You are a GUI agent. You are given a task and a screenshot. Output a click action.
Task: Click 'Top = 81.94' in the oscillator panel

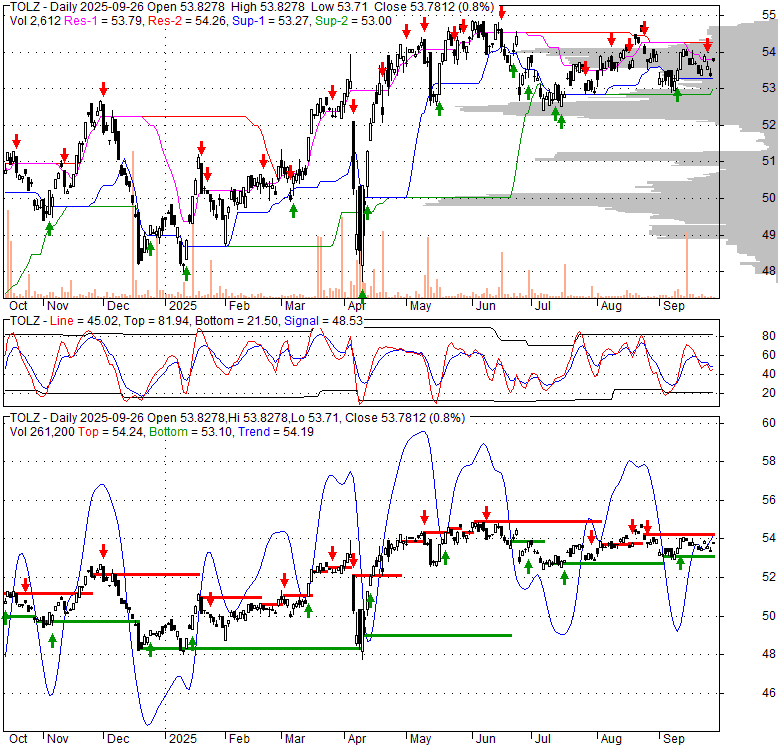(x=156, y=321)
